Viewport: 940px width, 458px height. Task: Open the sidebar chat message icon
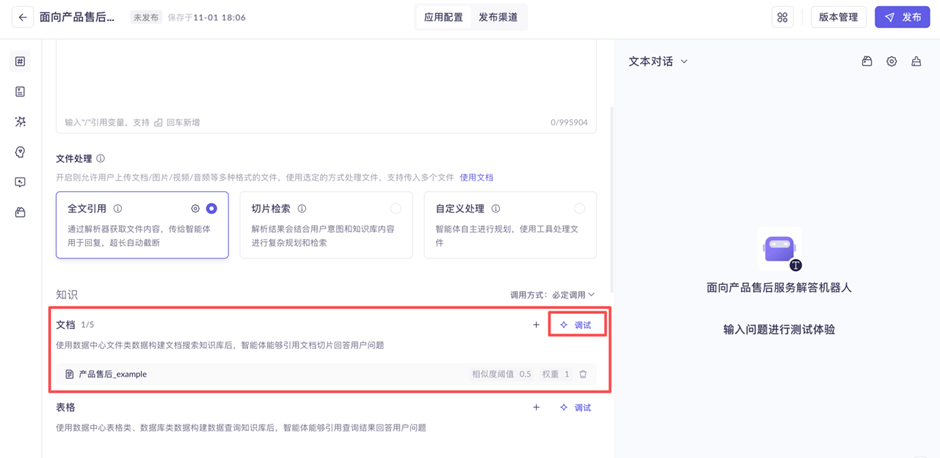20,182
